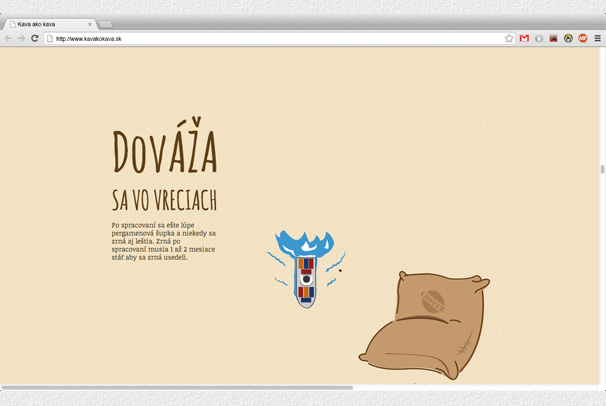The image size is (606, 406).
Task: Click the vertical scrollbar thumb
Action: pos(602,170)
